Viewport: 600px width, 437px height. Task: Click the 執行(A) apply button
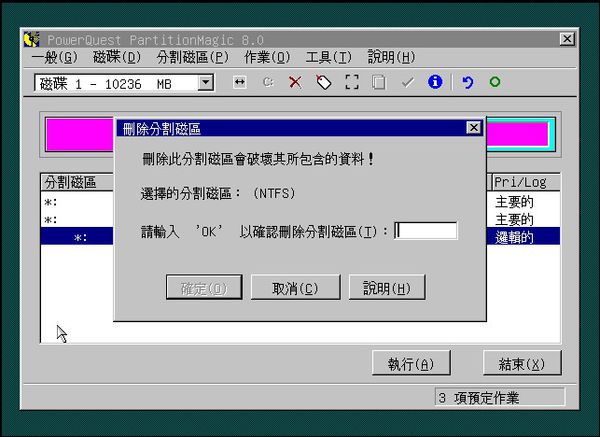(411, 363)
